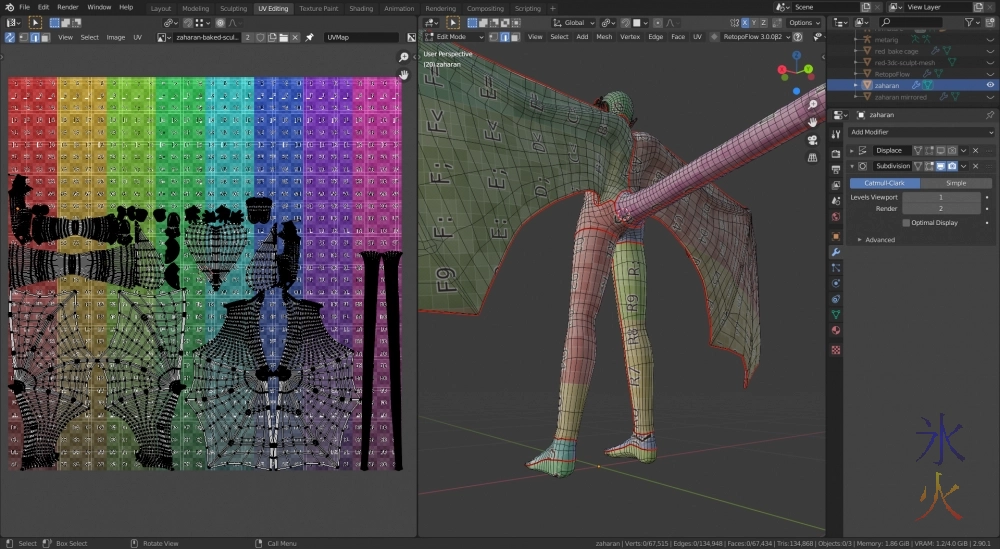Screen dimensions: 1000x549
Task: Click the Levels Viewport value field
Action: pyautogui.click(x=940, y=197)
